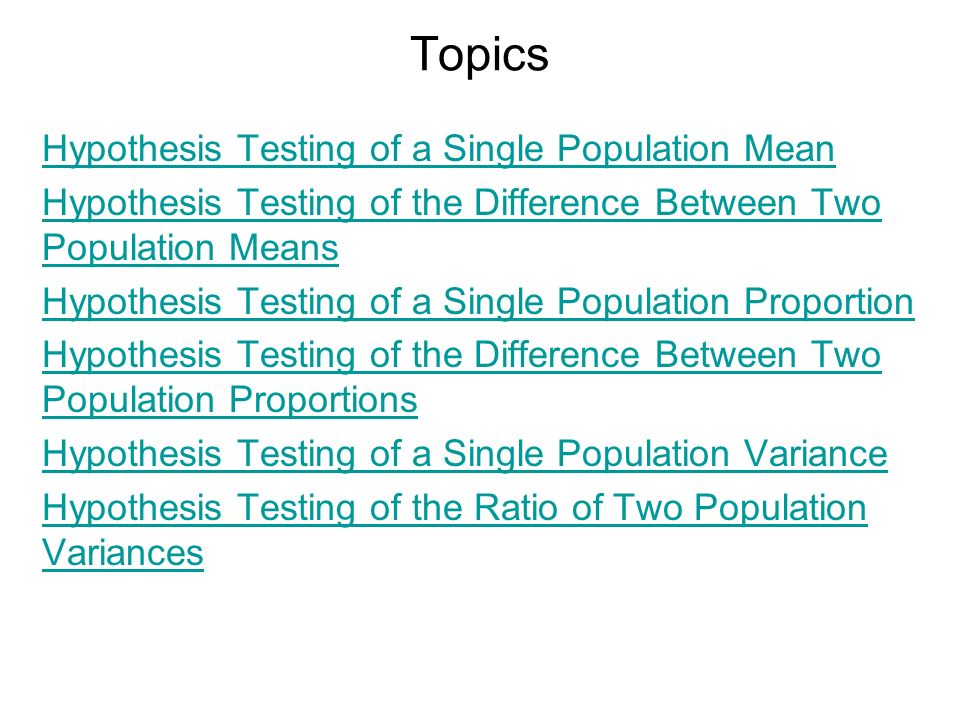Open the Single Population Proportion hypothesis link

[x=478, y=302]
